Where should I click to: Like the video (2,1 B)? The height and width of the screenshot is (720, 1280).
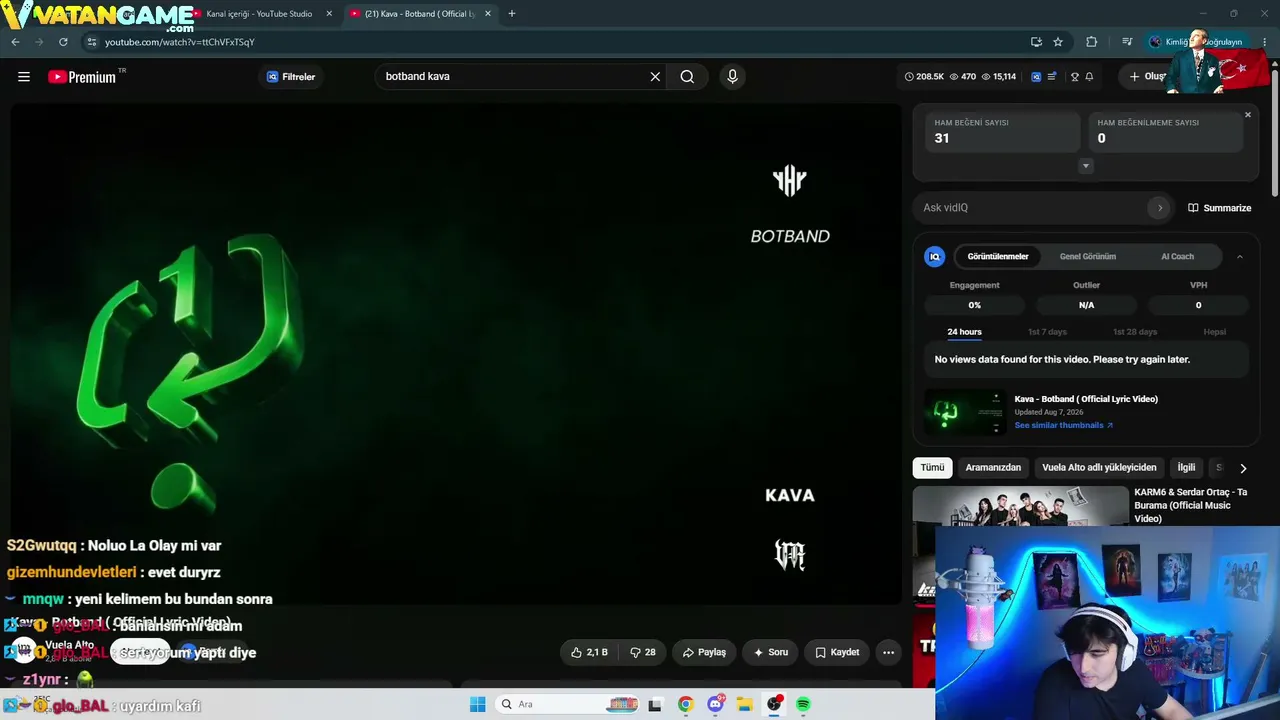click(589, 653)
